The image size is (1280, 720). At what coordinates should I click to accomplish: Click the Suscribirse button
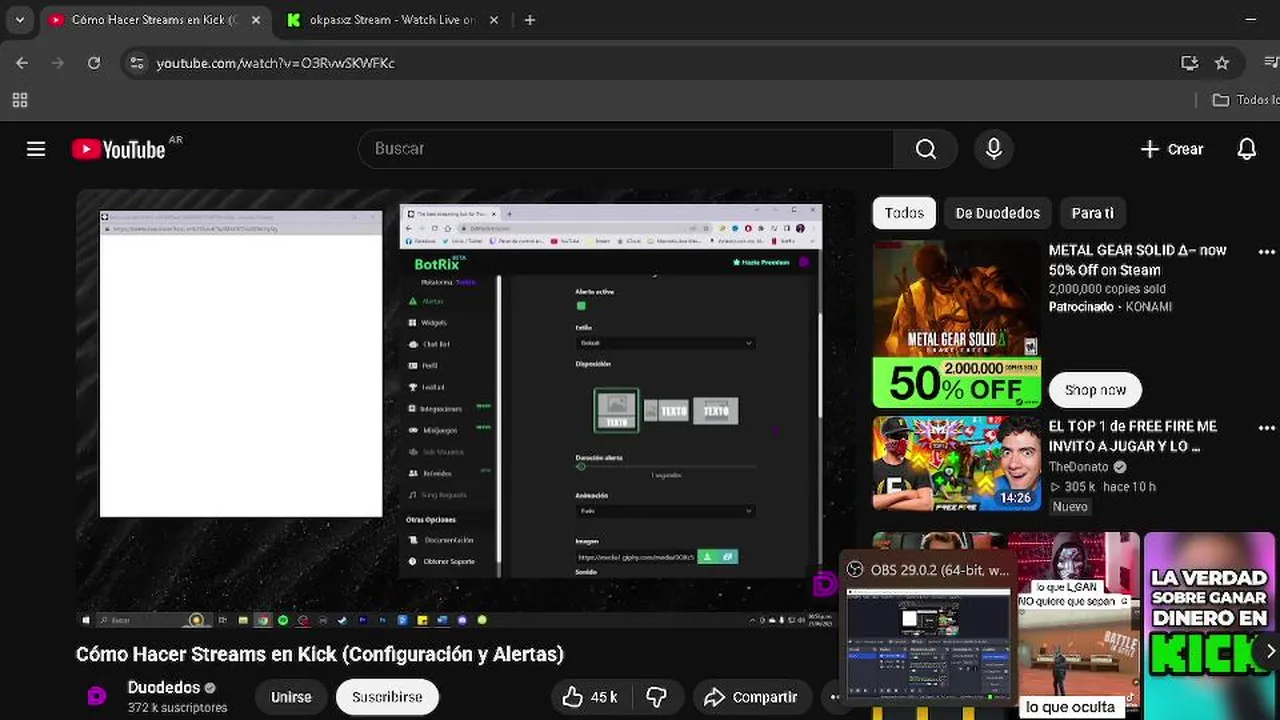pyautogui.click(x=387, y=697)
